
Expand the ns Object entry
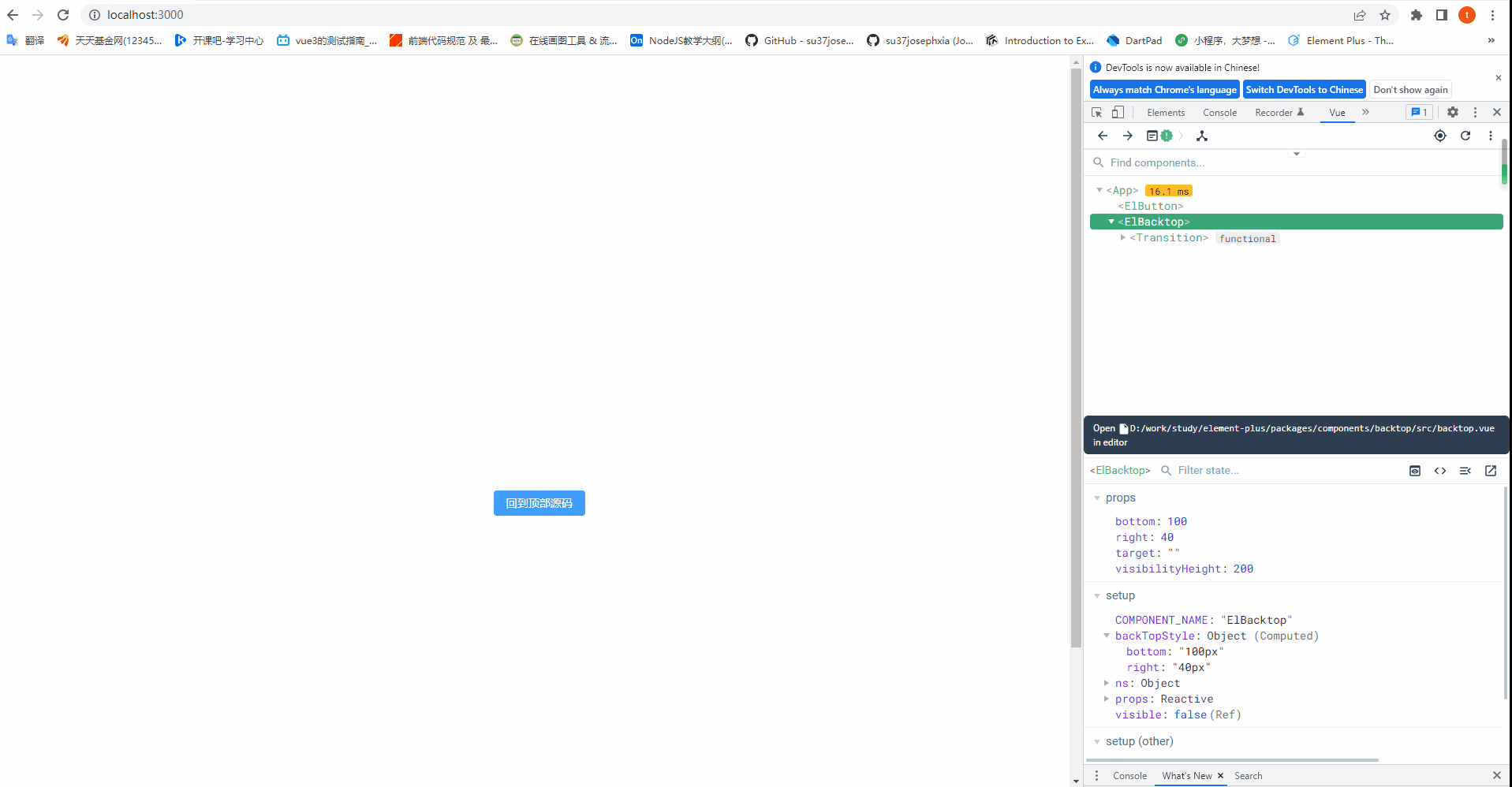(1107, 683)
